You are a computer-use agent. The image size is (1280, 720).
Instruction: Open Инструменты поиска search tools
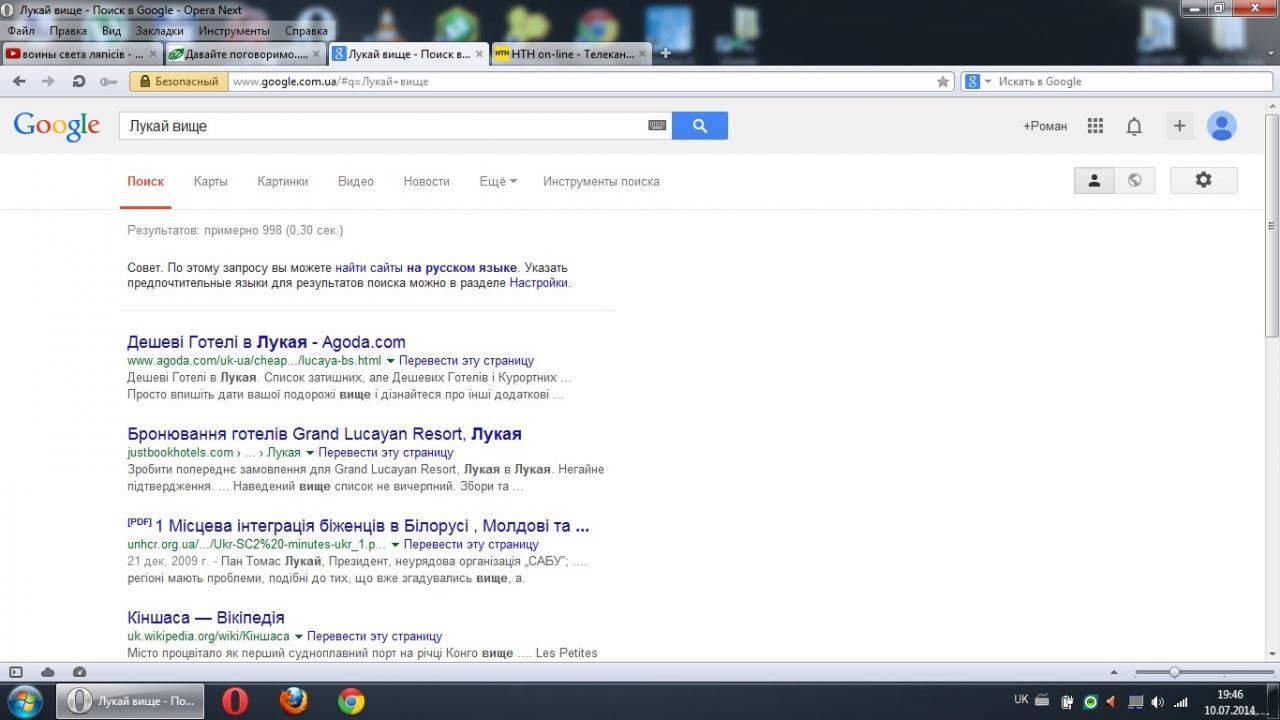[x=601, y=182]
